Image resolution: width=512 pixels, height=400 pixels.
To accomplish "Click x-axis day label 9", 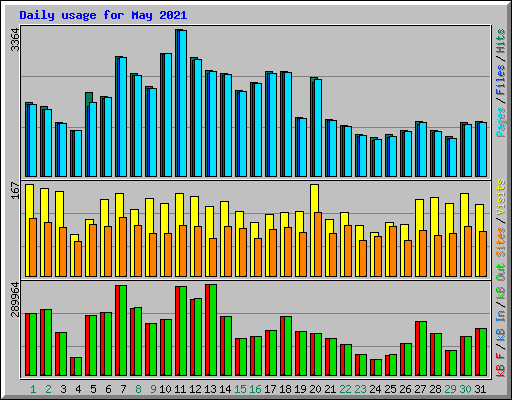I will [153, 389].
